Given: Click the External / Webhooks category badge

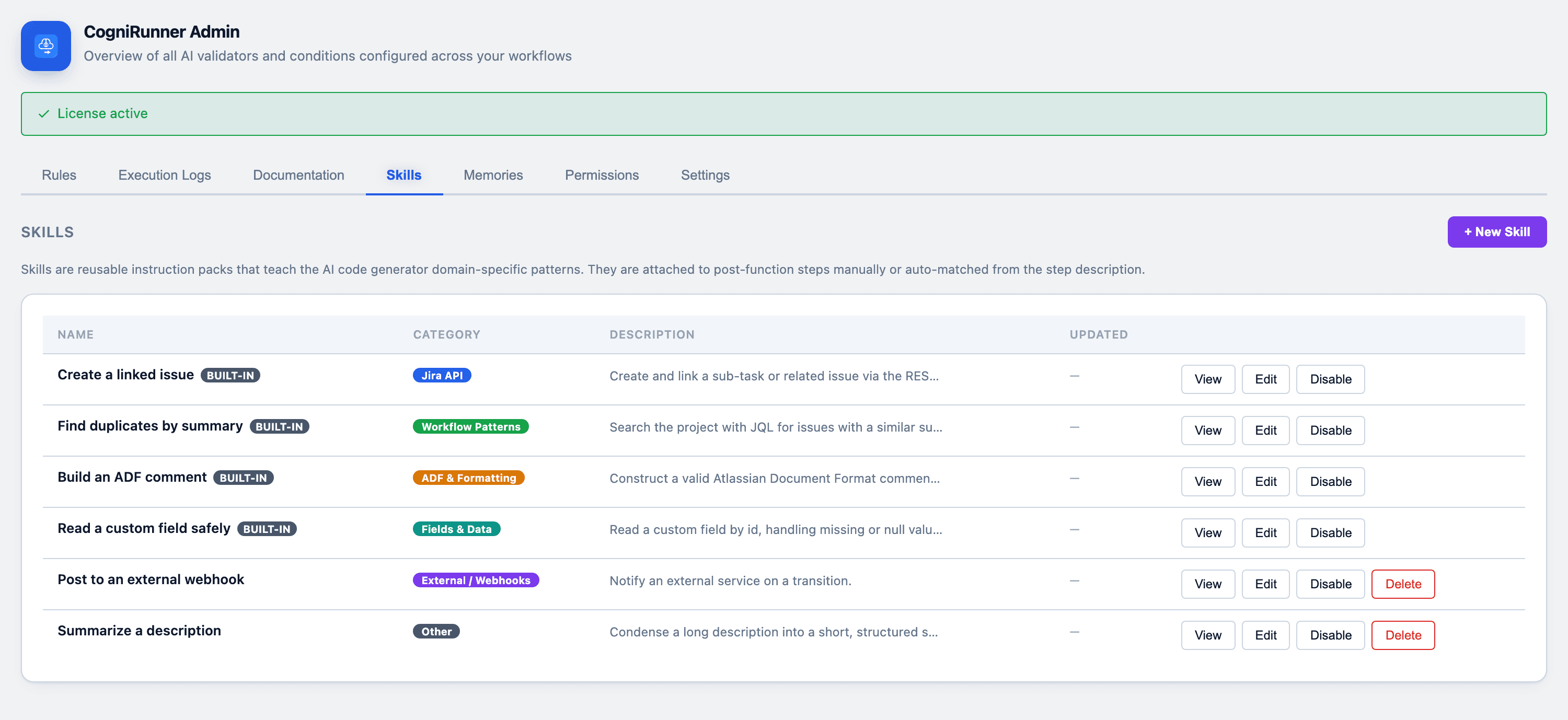Looking at the screenshot, I should pos(476,580).
